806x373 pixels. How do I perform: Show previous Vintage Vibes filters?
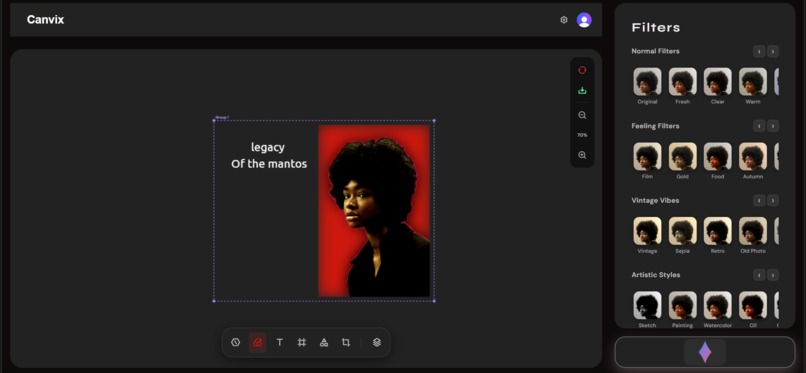tap(759, 200)
